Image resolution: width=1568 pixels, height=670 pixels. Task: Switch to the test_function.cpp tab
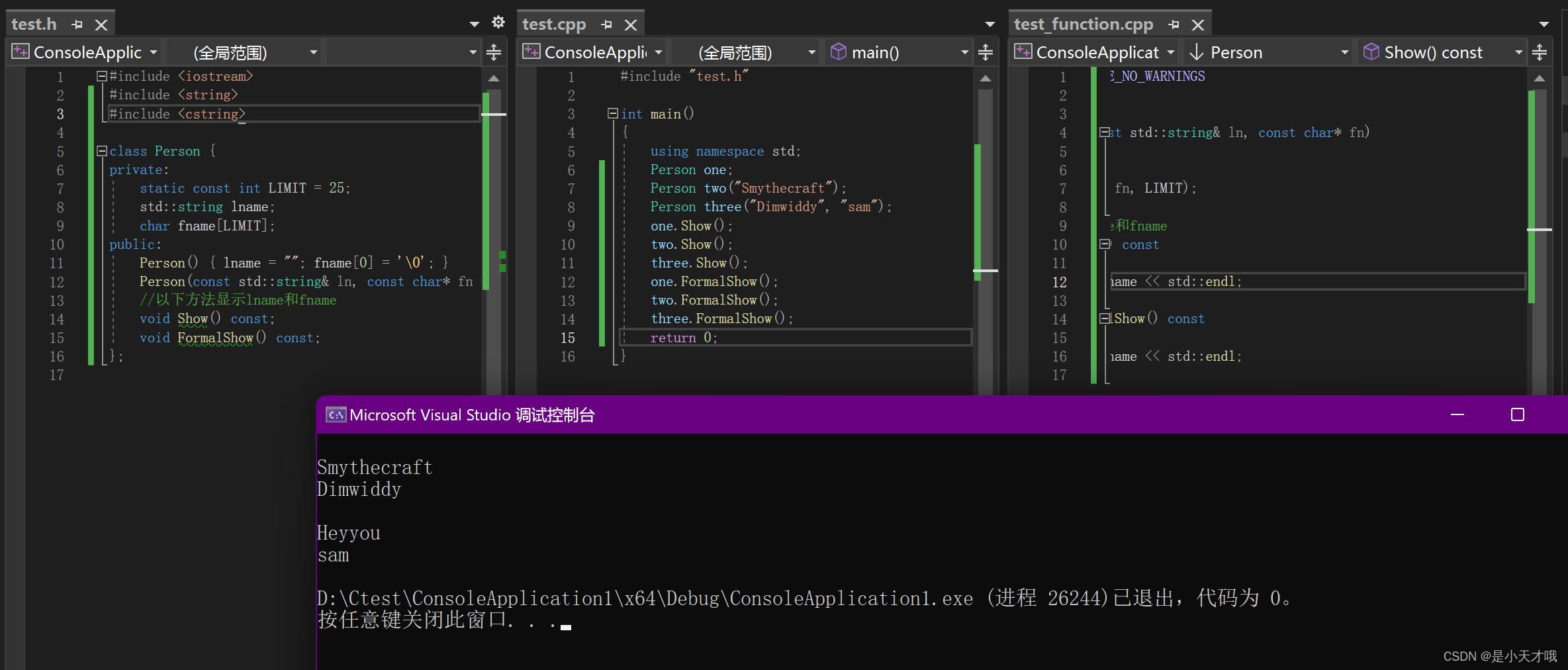click(1084, 24)
